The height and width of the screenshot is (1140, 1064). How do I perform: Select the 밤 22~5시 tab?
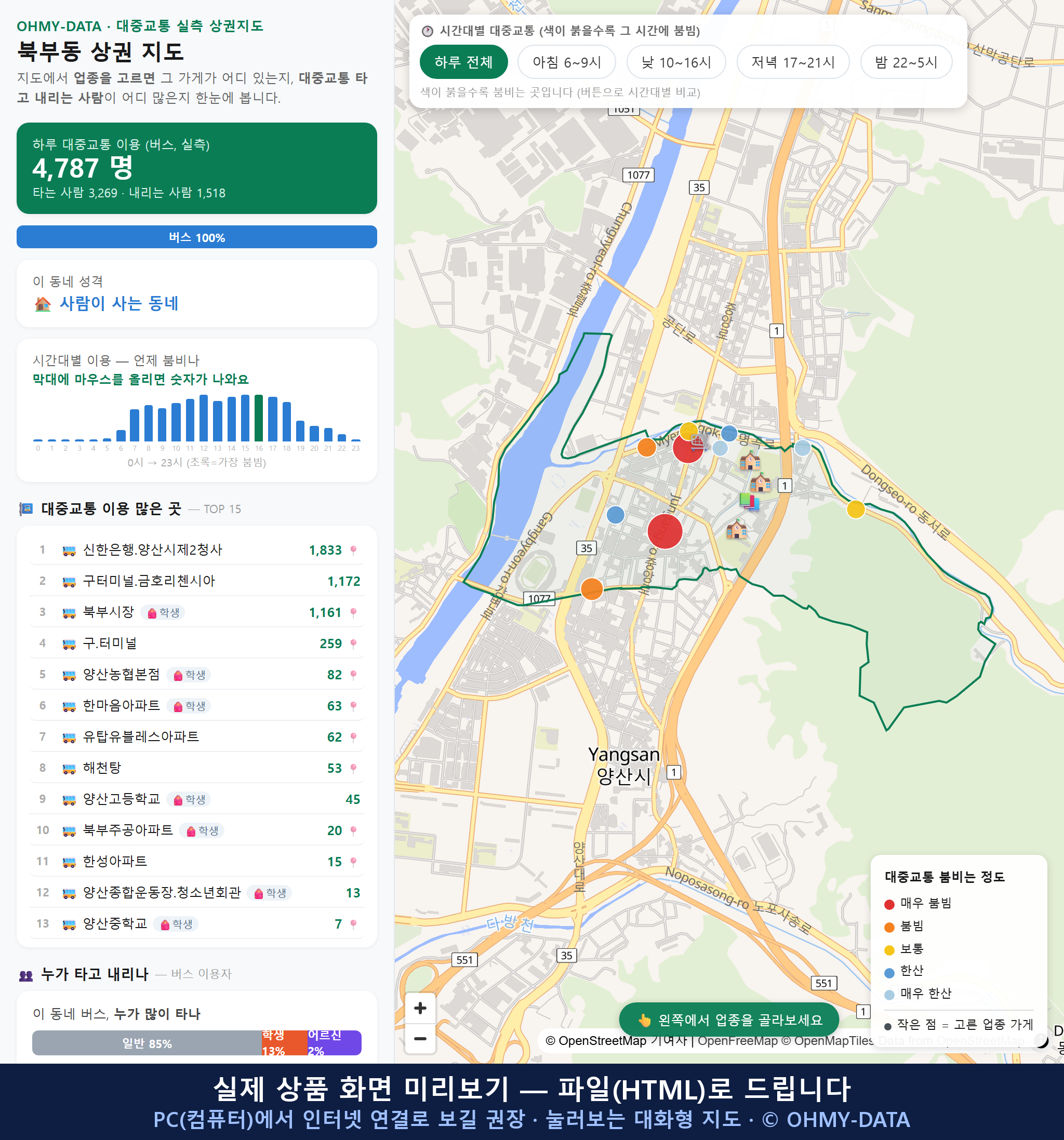coord(906,62)
